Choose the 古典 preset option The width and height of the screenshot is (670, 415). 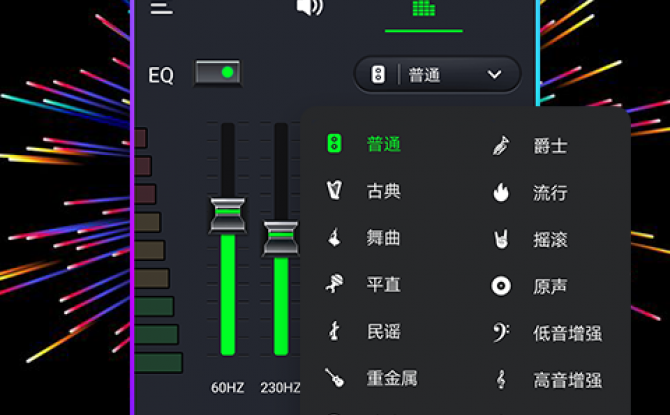pos(383,191)
